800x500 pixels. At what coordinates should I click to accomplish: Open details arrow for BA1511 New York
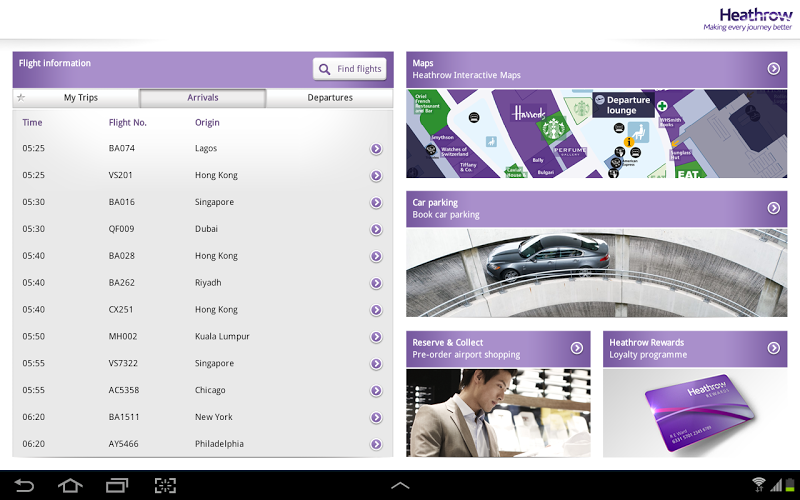(376, 417)
